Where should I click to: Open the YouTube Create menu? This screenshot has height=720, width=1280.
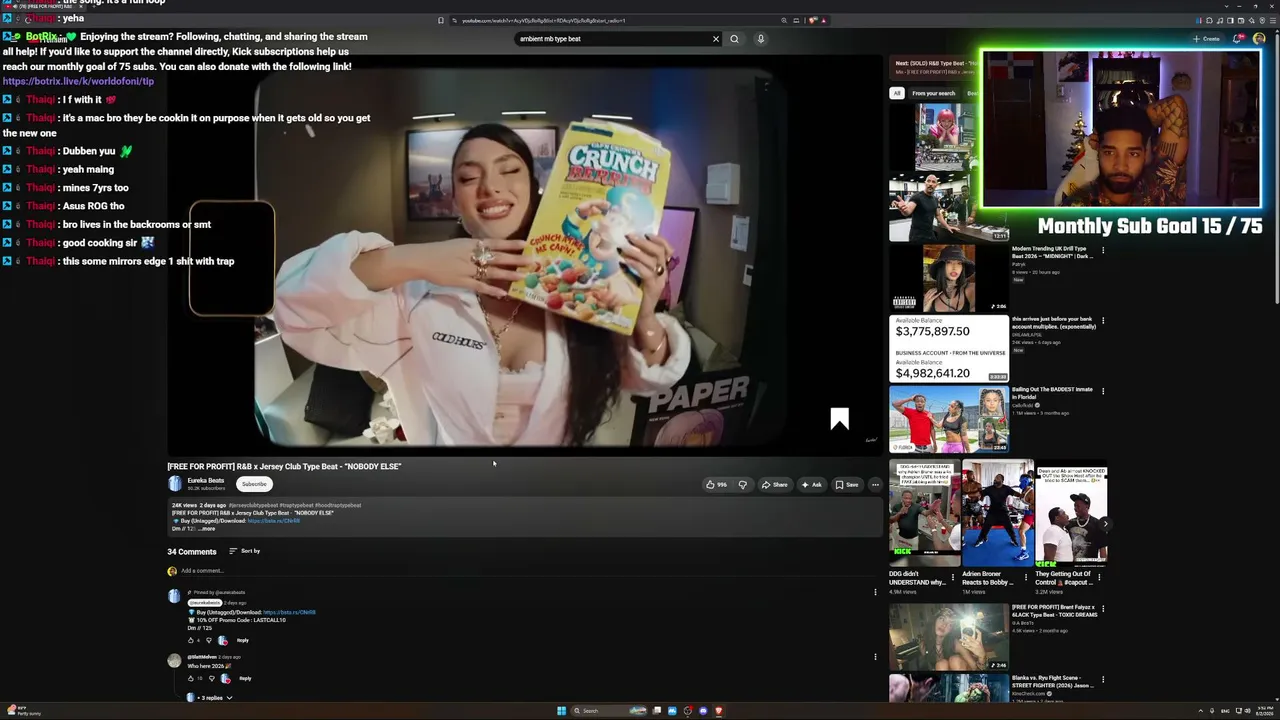pyautogui.click(x=1206, y=39)
